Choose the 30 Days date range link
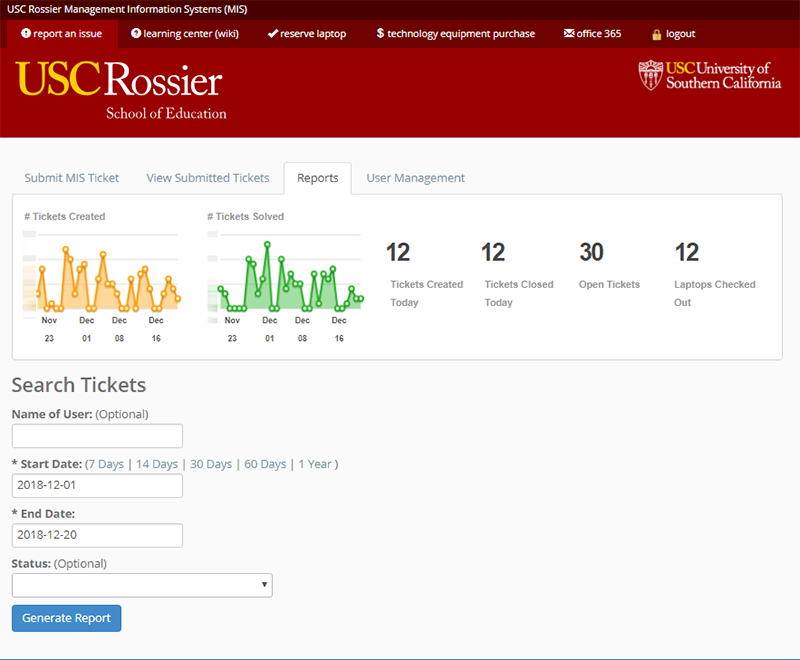800x660 pixels. pos(211,464)
